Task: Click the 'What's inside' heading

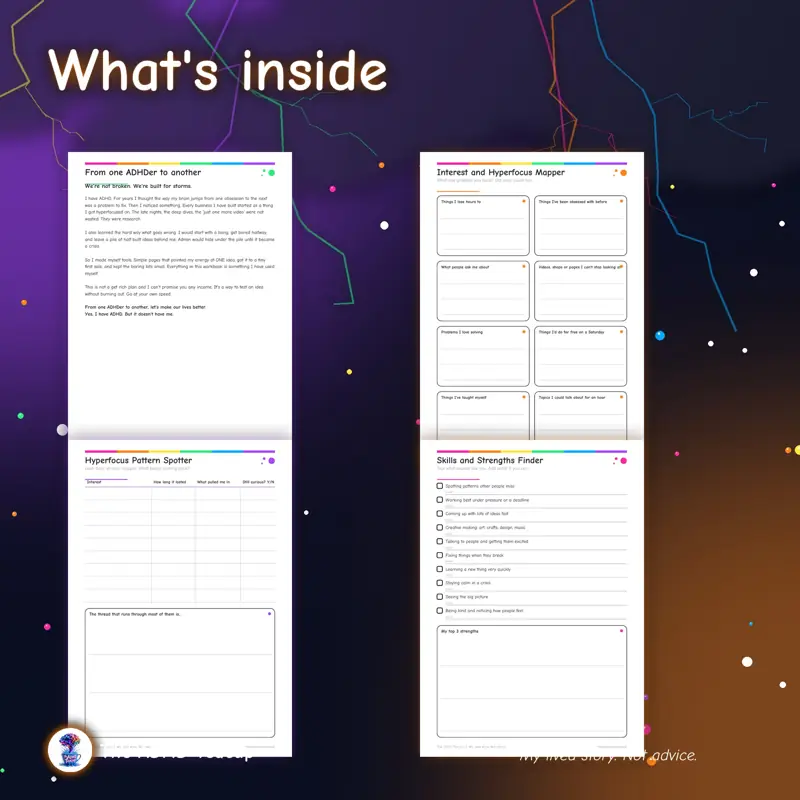Action: pos(218,70)
